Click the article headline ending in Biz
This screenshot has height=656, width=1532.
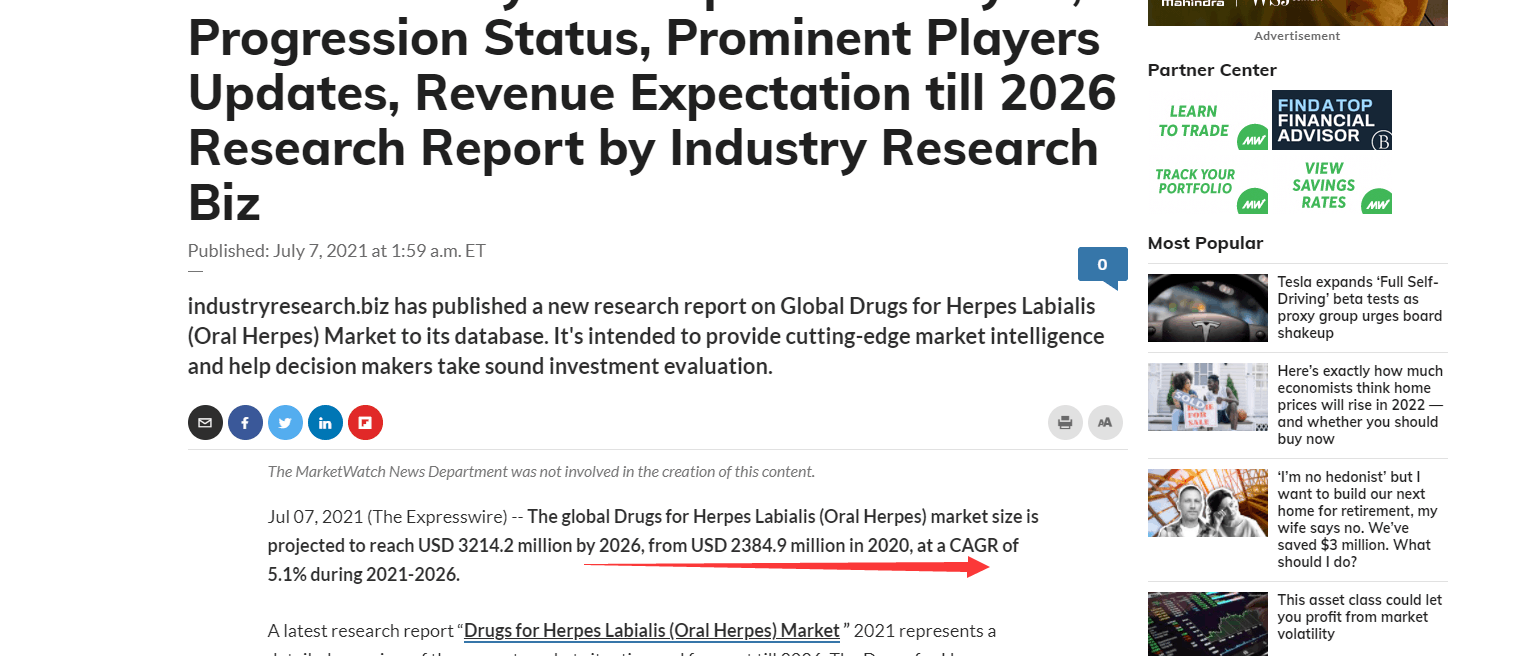pos(652,113)
